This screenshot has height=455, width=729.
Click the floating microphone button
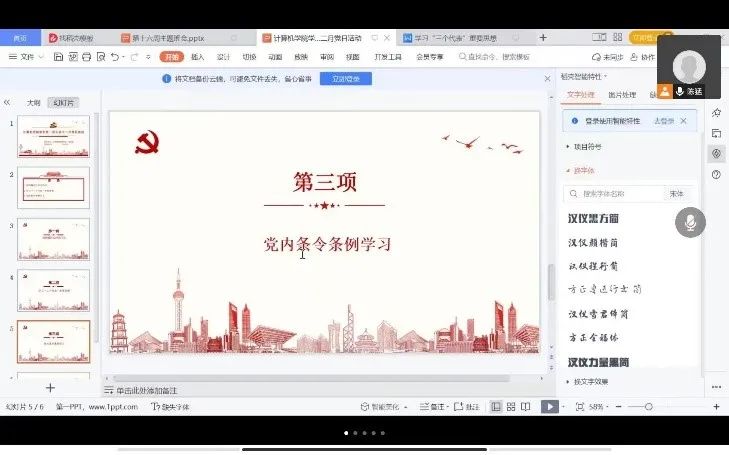point(689,222)
